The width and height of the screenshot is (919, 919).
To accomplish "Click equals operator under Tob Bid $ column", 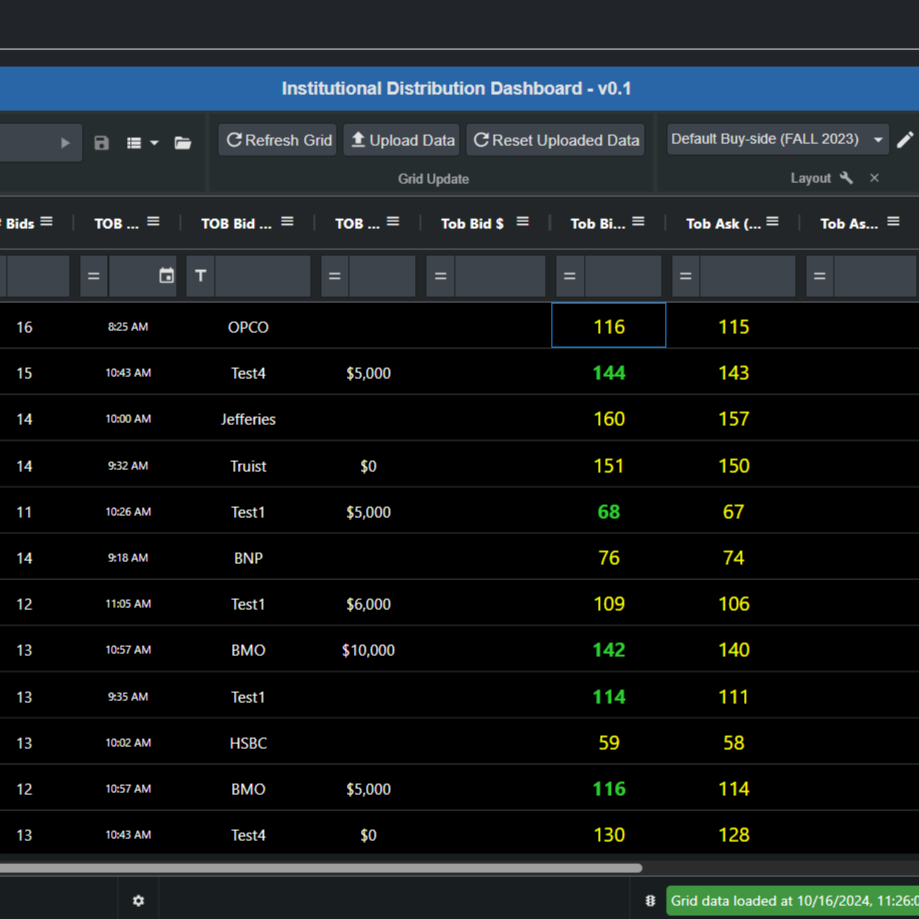I will click(441, 276).
